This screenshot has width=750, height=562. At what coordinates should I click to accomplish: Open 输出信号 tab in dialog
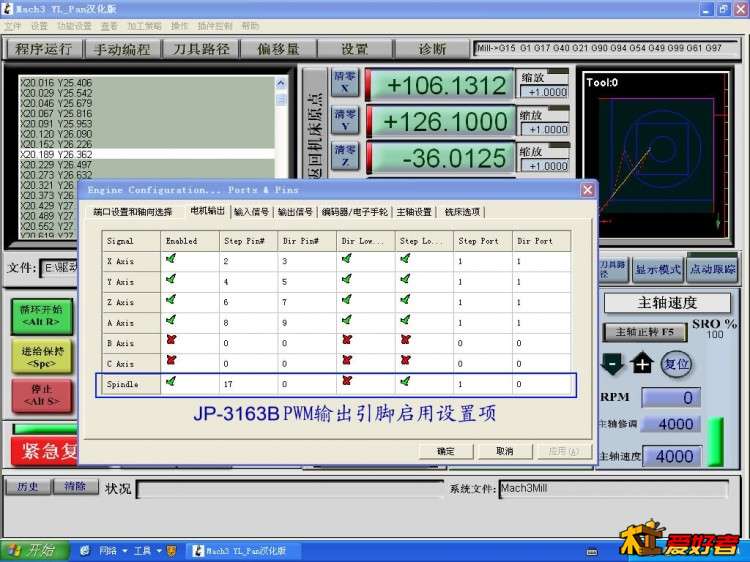tap(295, 212)
